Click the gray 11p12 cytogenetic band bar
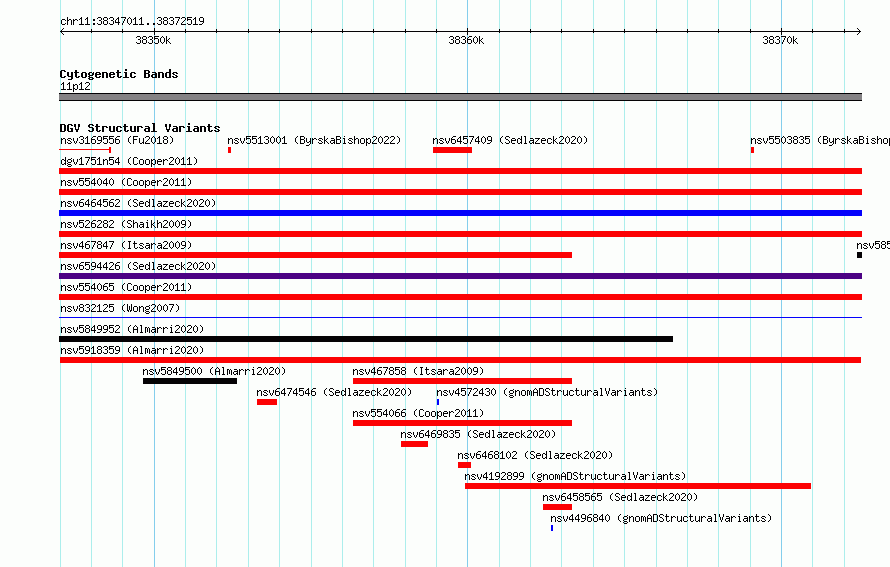Image resolution: width=890 pixels, height=567 pixels. click(x=460, y=97)
